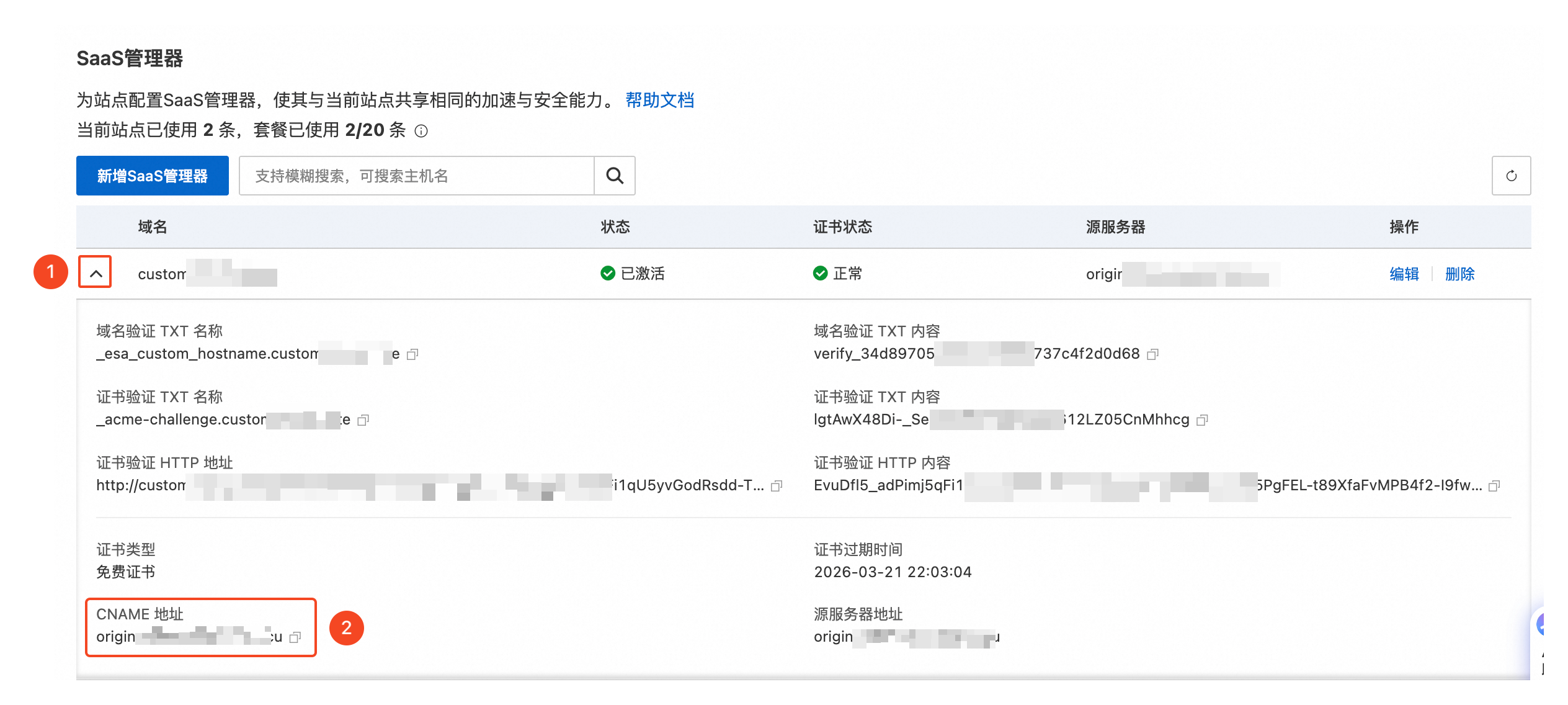The height and width of the screenshot is (705, 1568).
Task: Collapse the expanded custom domain row
Action: 96,273
